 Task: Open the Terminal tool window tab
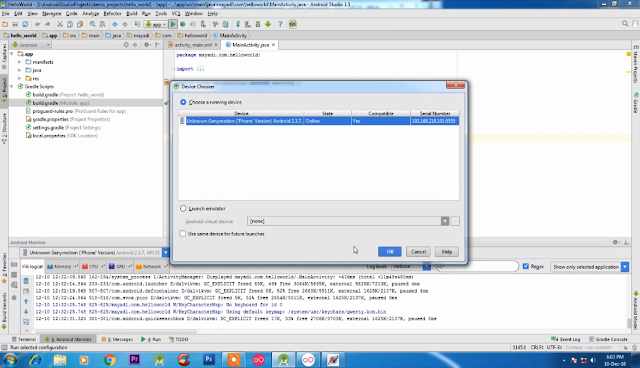click(x=24, y=339)
